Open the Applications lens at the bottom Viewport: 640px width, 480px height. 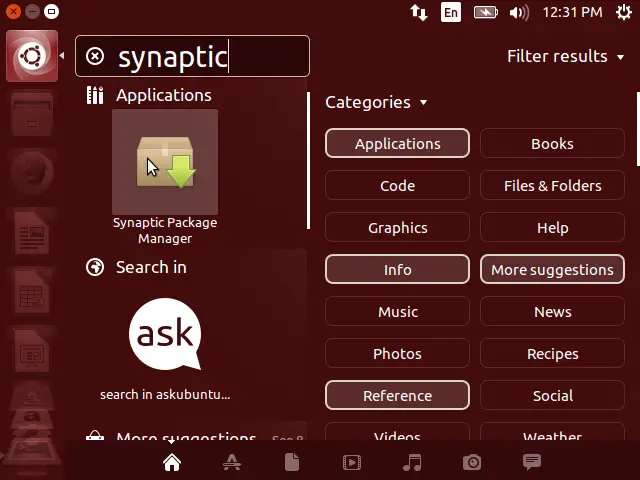[x=232, y=462]
